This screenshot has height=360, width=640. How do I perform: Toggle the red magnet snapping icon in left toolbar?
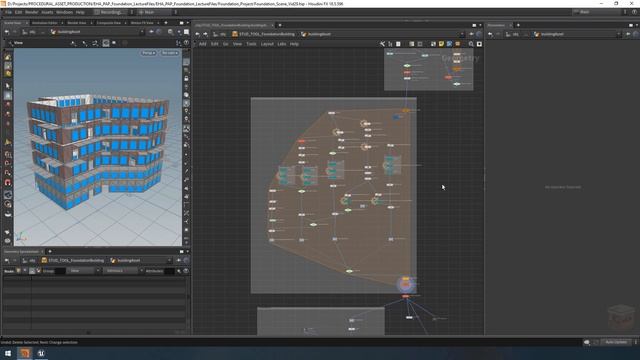(x=8, y=183)
